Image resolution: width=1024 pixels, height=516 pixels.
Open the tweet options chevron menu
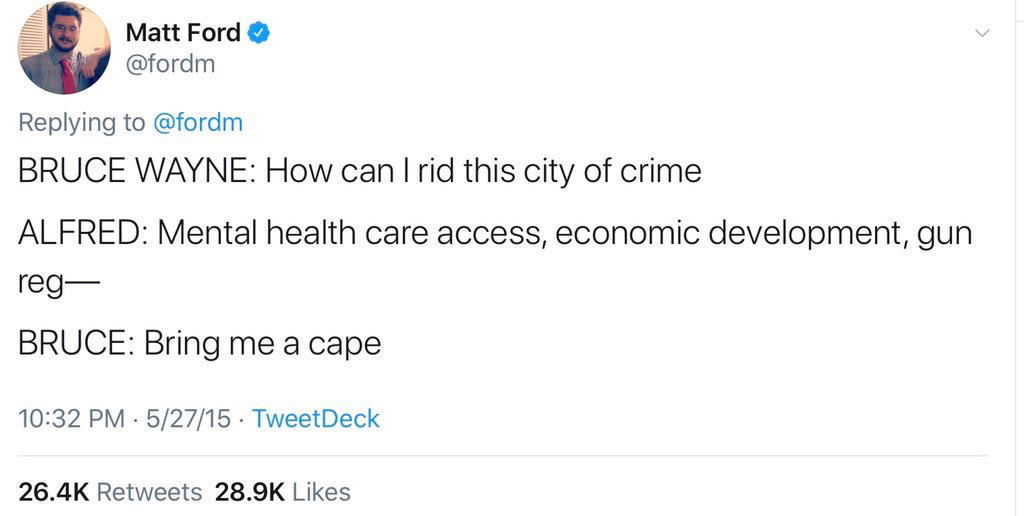coord(982,34)
